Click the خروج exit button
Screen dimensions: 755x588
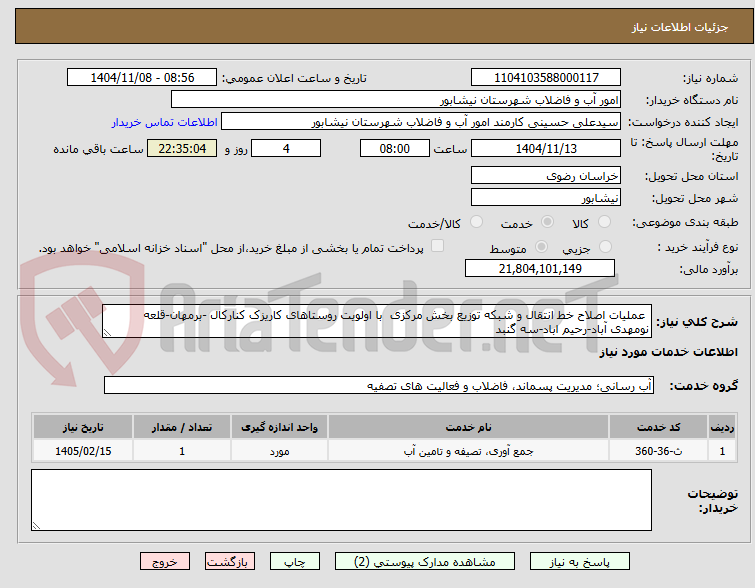165,562
